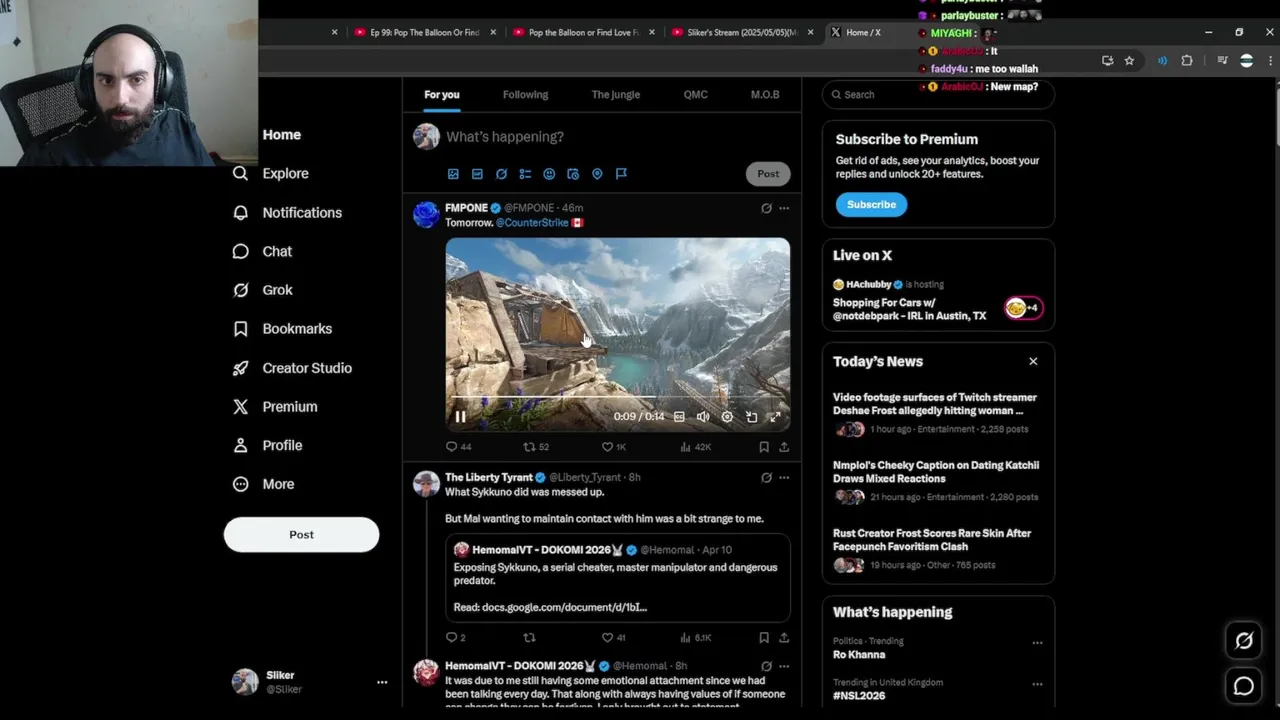1280x720 pixels.
Task: Schedule the post via the calendar icon
Action: click(x=573, y=174)
